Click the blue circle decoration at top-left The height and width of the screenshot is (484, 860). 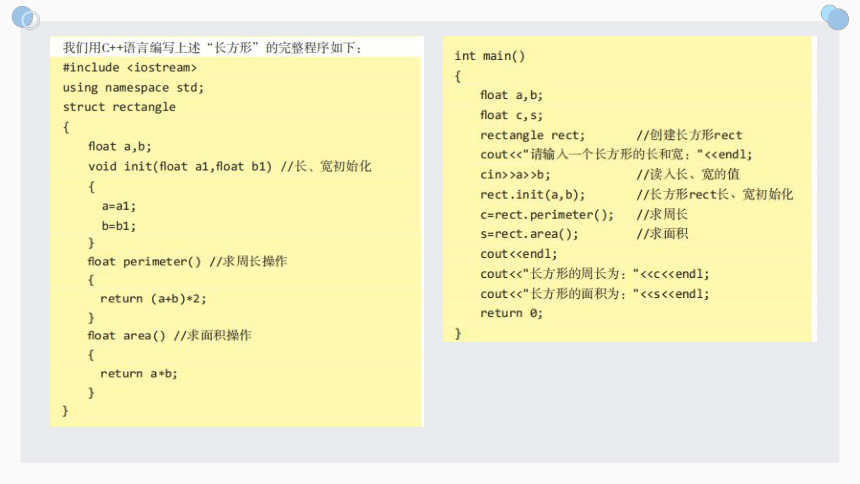coord(25,18)
